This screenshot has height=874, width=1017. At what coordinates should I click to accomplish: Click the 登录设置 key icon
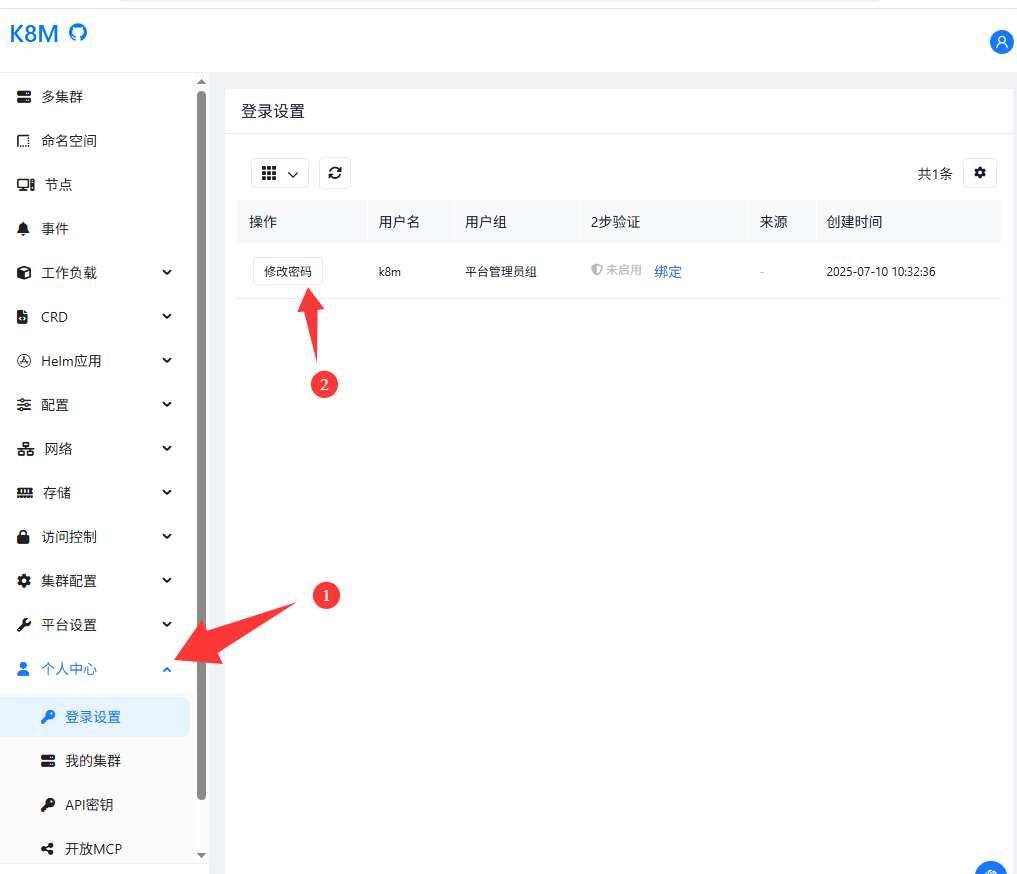48,717
